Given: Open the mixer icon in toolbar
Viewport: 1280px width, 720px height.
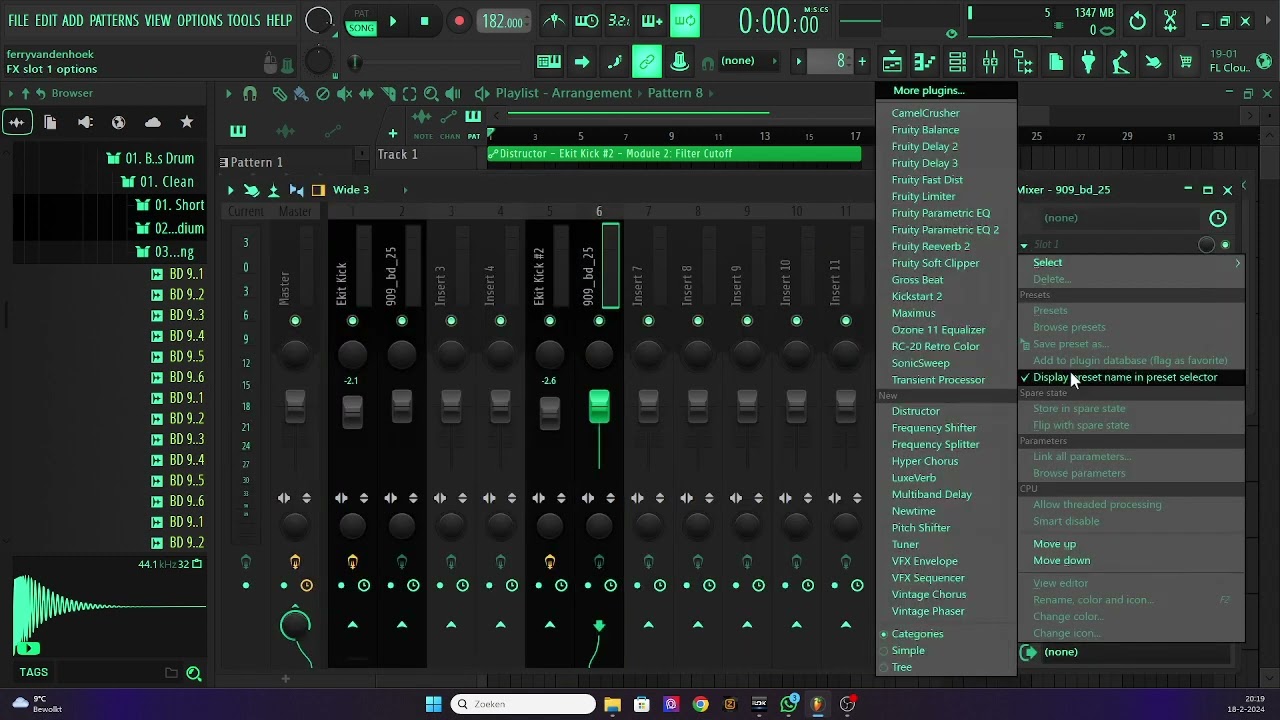Looking at the screenshot, I should coord(990,62).
